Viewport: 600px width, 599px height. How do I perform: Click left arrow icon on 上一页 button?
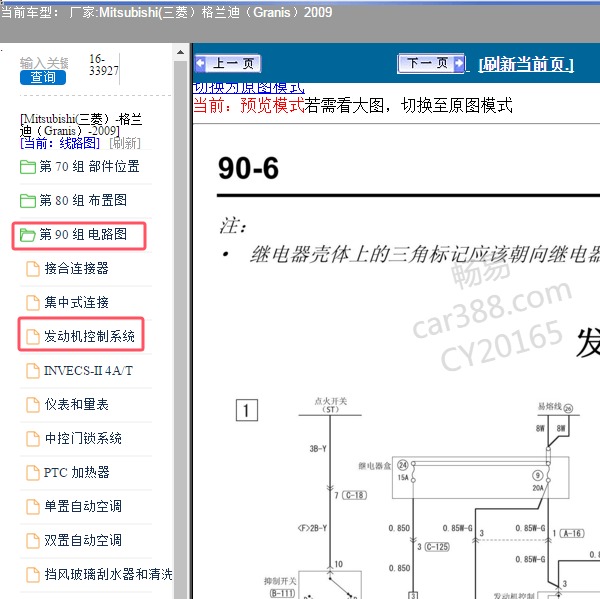[x=201, y=64]
